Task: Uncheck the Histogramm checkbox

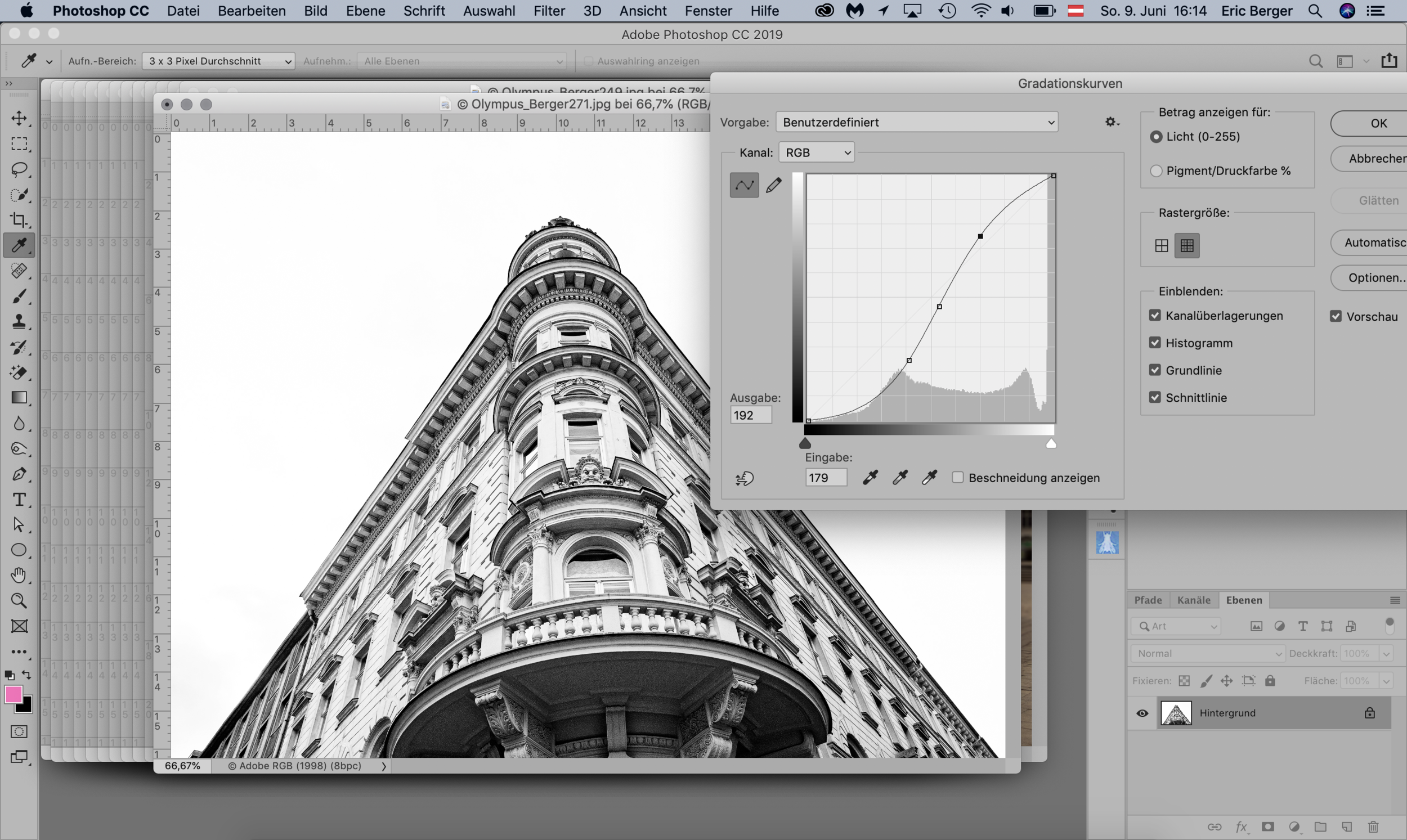Action: point(1155,343)
